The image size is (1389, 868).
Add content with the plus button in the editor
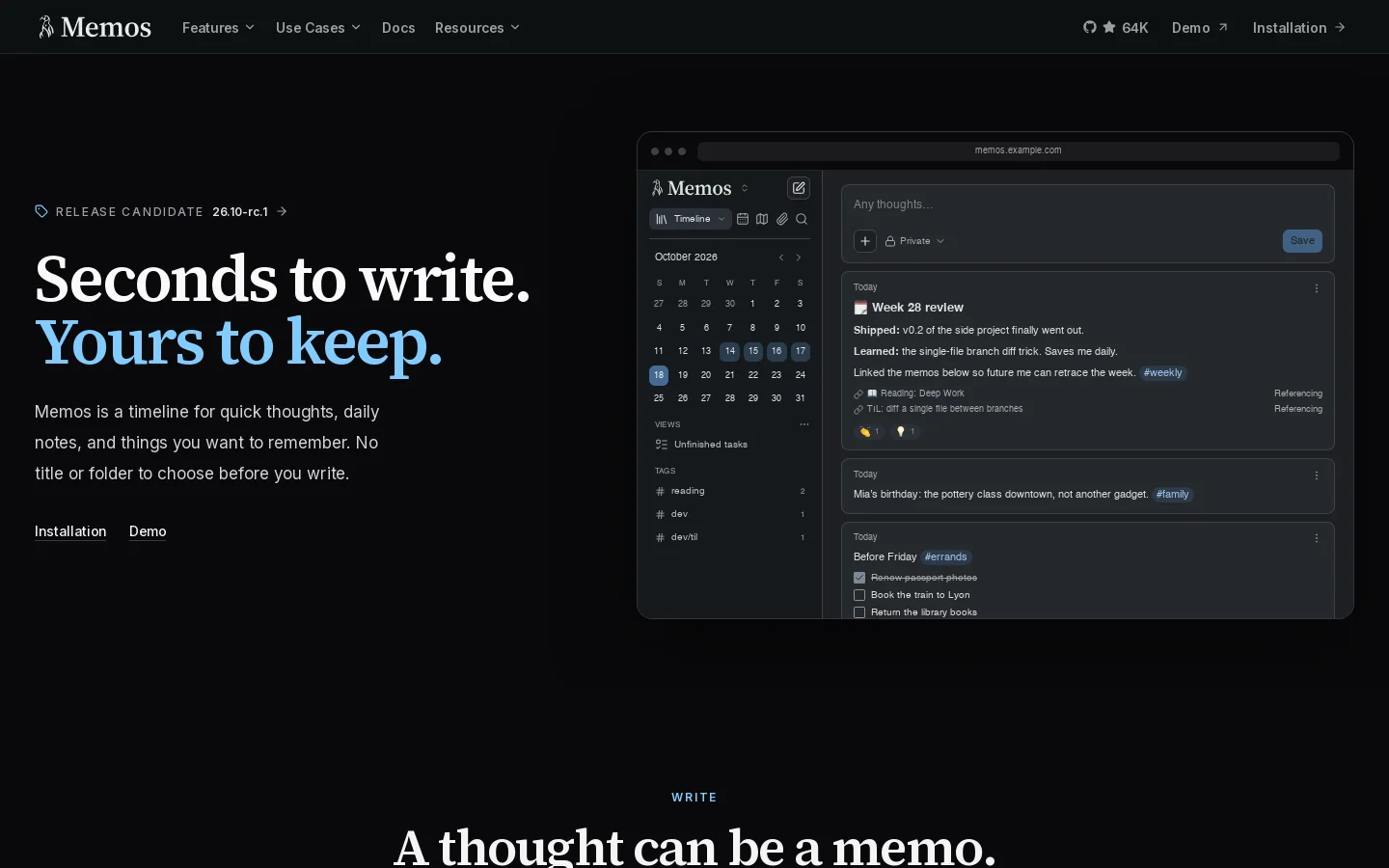click(865, 241)
